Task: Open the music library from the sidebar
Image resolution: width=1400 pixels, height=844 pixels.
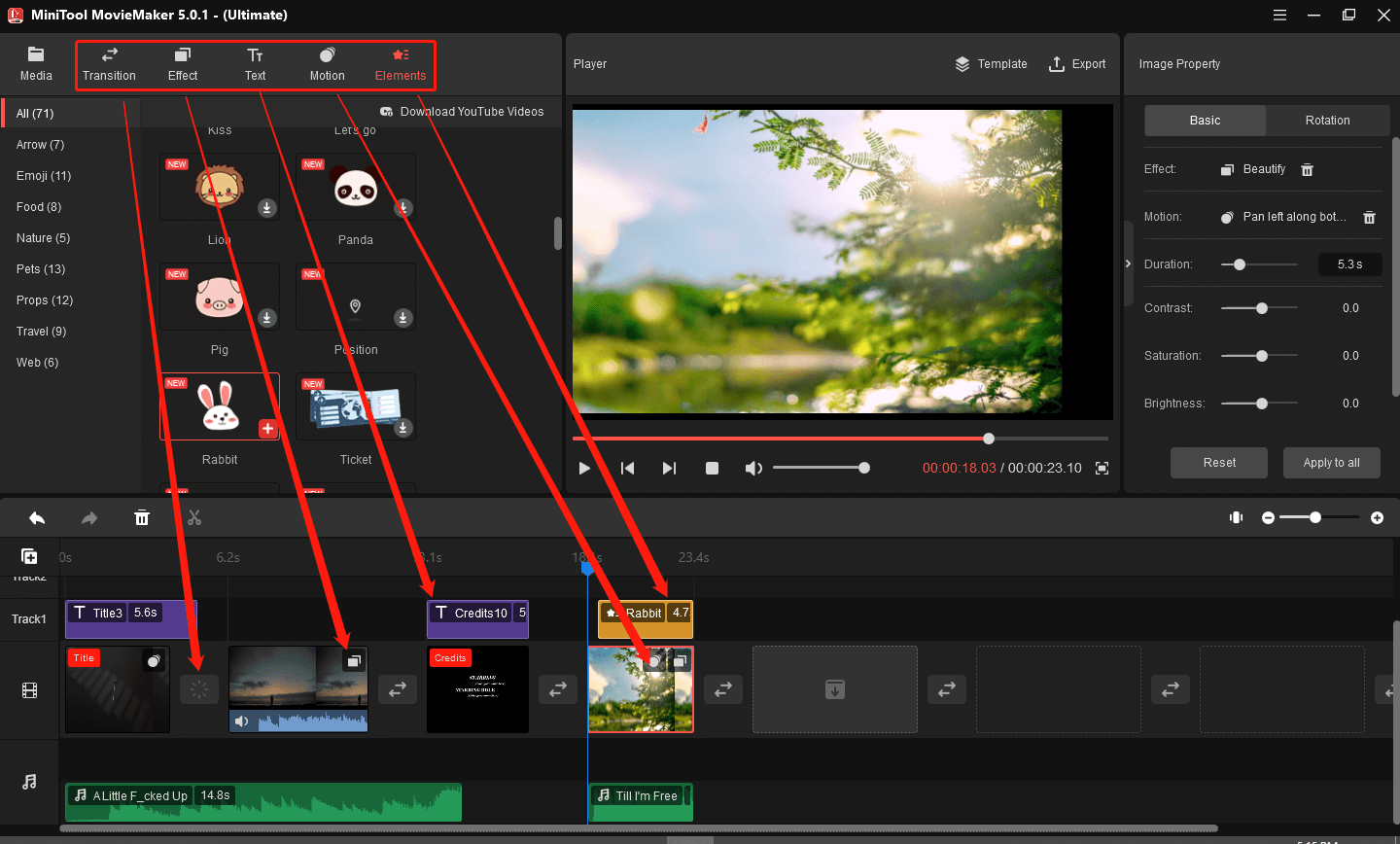Action: [29, 782]
